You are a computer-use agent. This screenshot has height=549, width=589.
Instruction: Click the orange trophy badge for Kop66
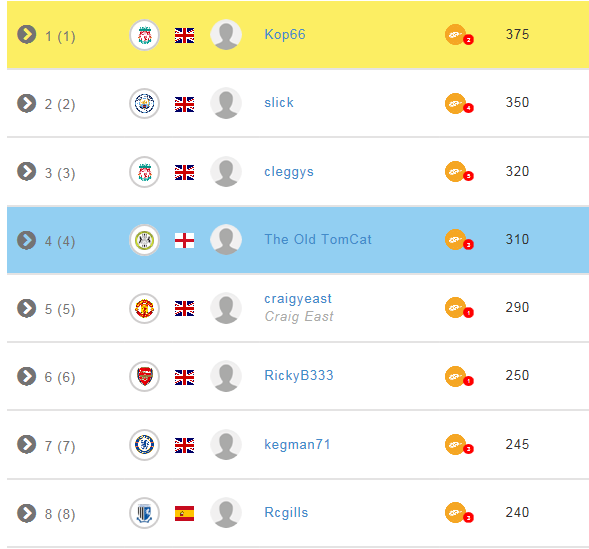459,35
